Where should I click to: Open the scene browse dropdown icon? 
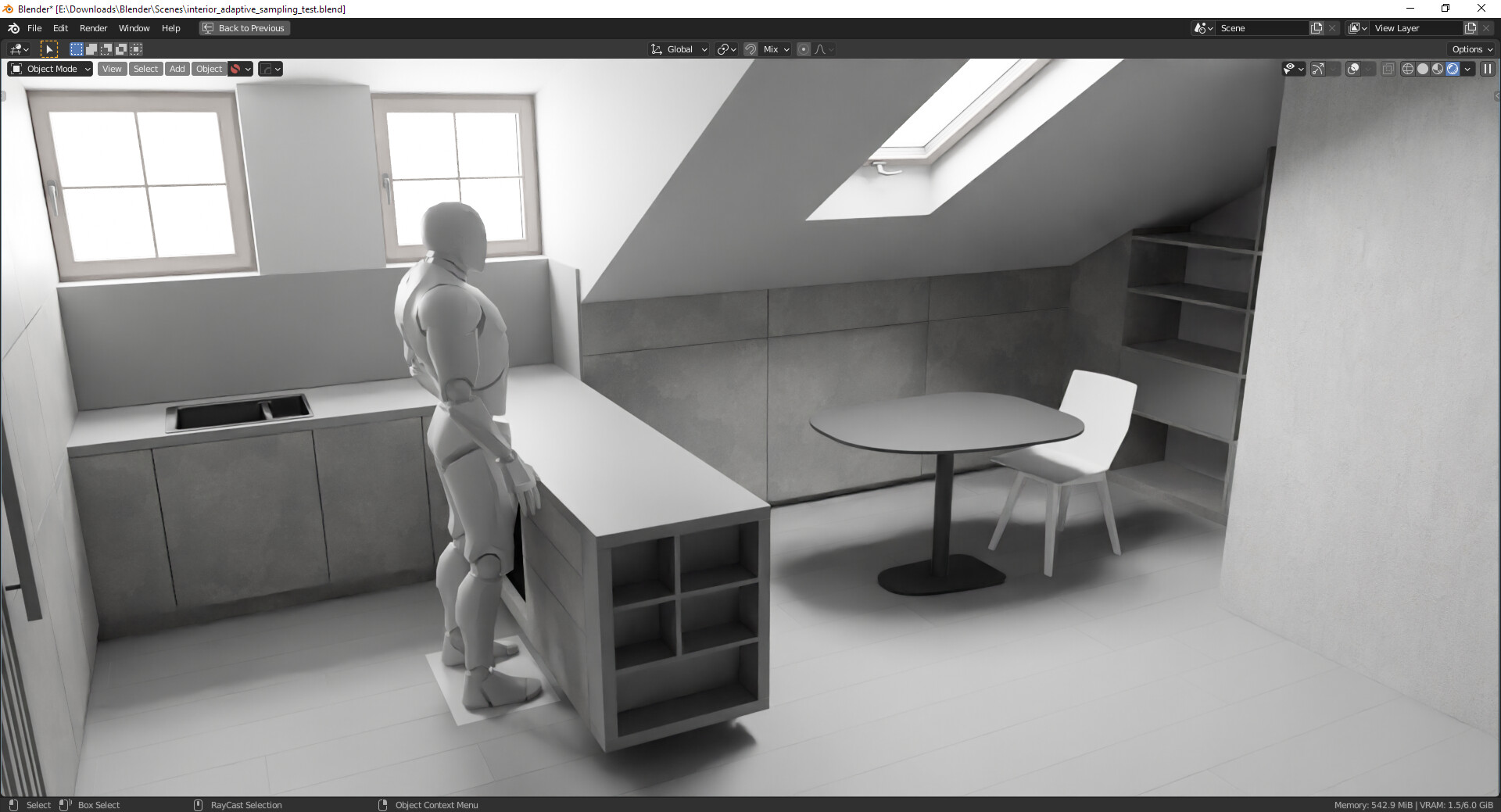1203,28
